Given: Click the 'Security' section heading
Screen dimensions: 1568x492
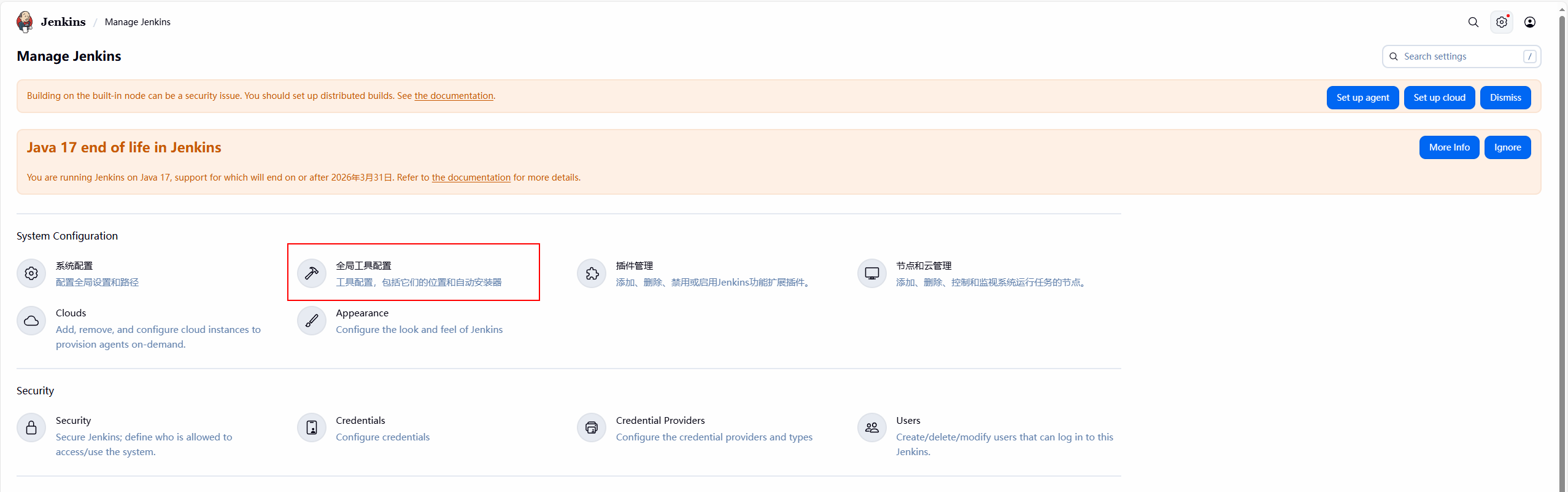Looking at the screenshot, I should [x=35, y=391].
